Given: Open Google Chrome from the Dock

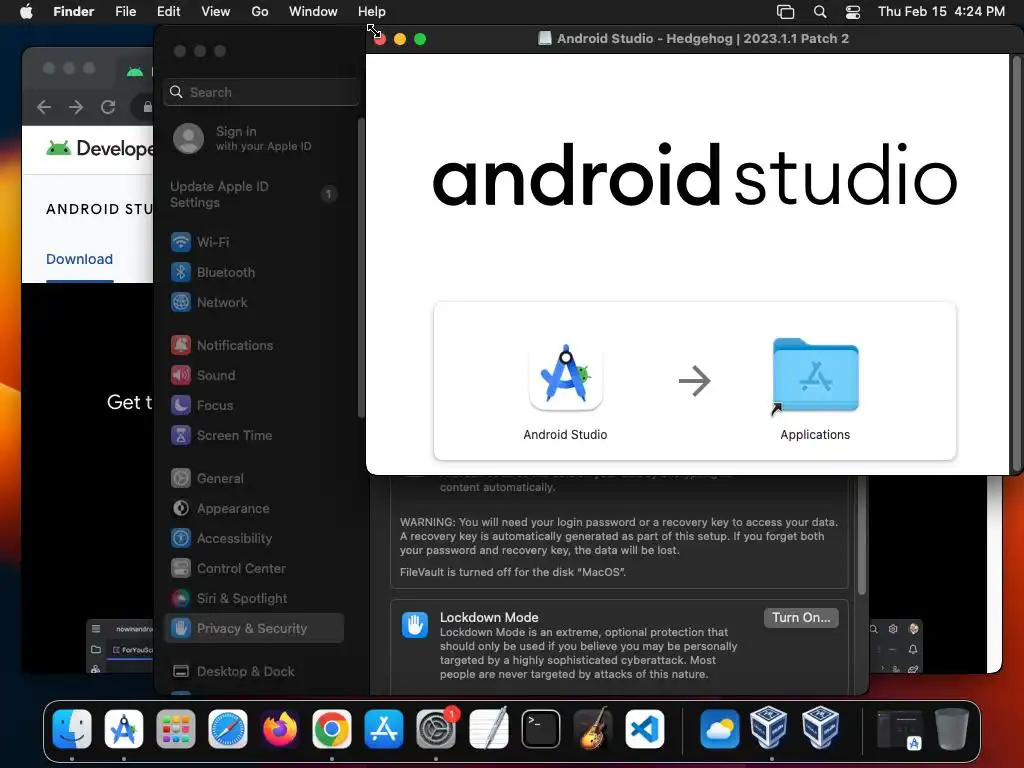Looking at the screenshot, I should pyautogui.click(x=332, y=729).
